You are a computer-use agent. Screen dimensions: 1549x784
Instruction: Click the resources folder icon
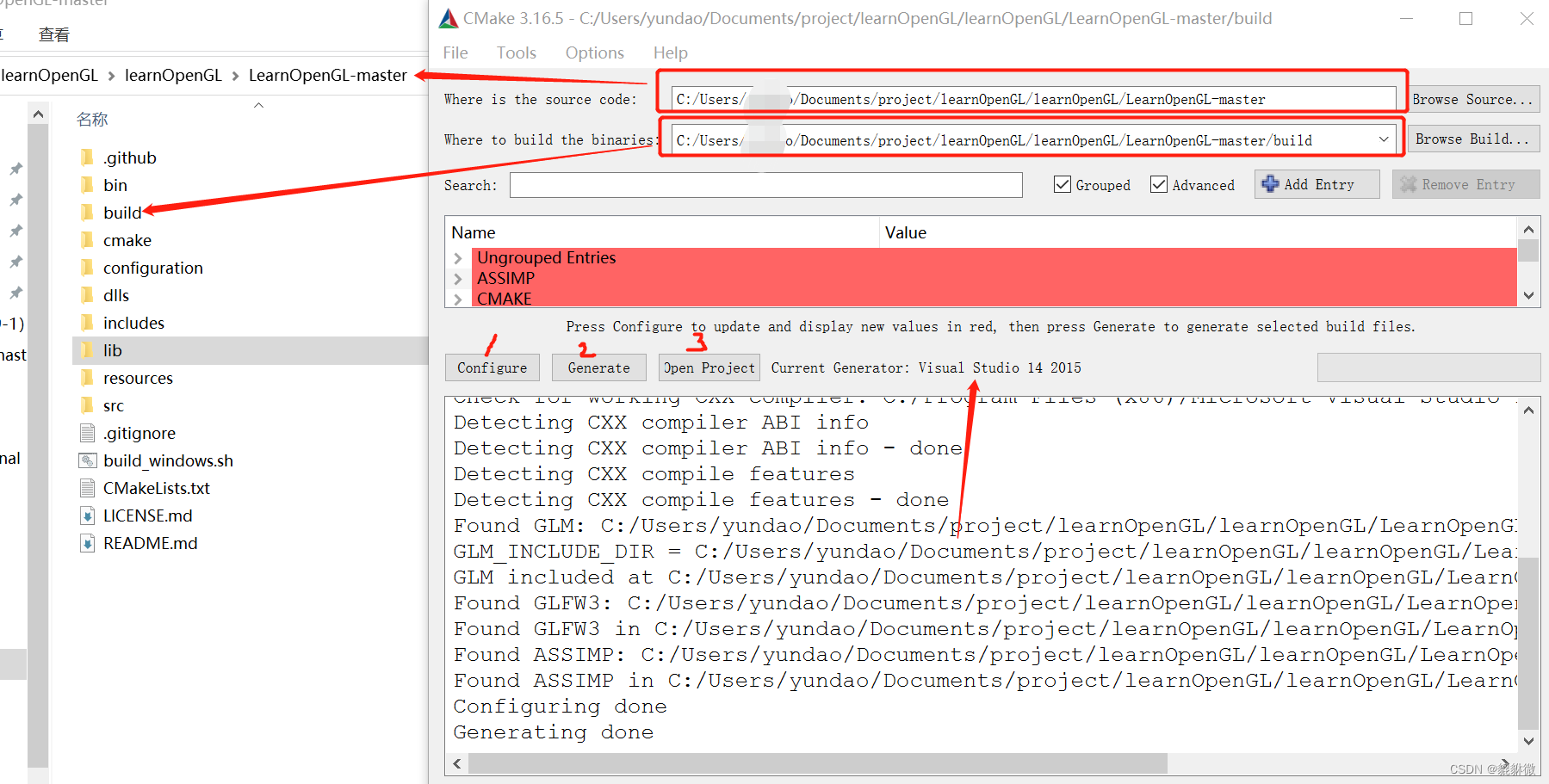[87, 378]
